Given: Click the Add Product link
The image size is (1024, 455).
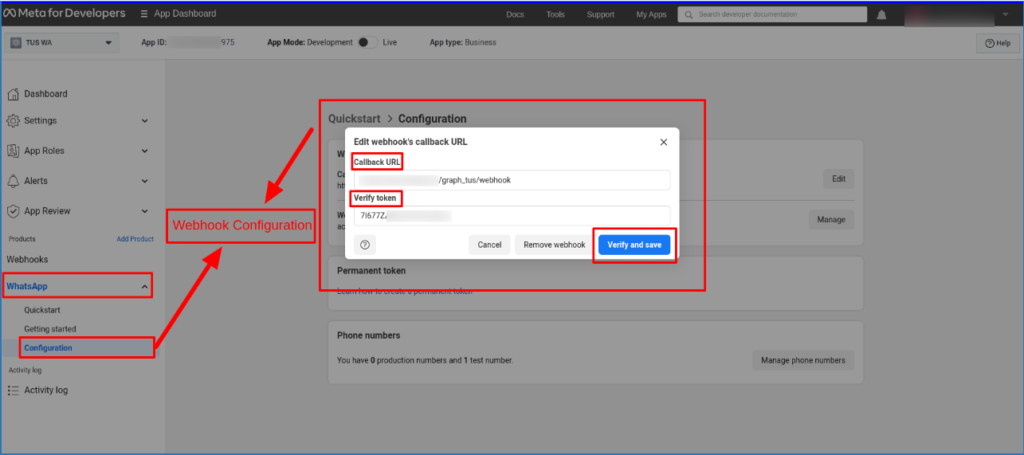Looking at the screenshot, I should coord(135,239).
